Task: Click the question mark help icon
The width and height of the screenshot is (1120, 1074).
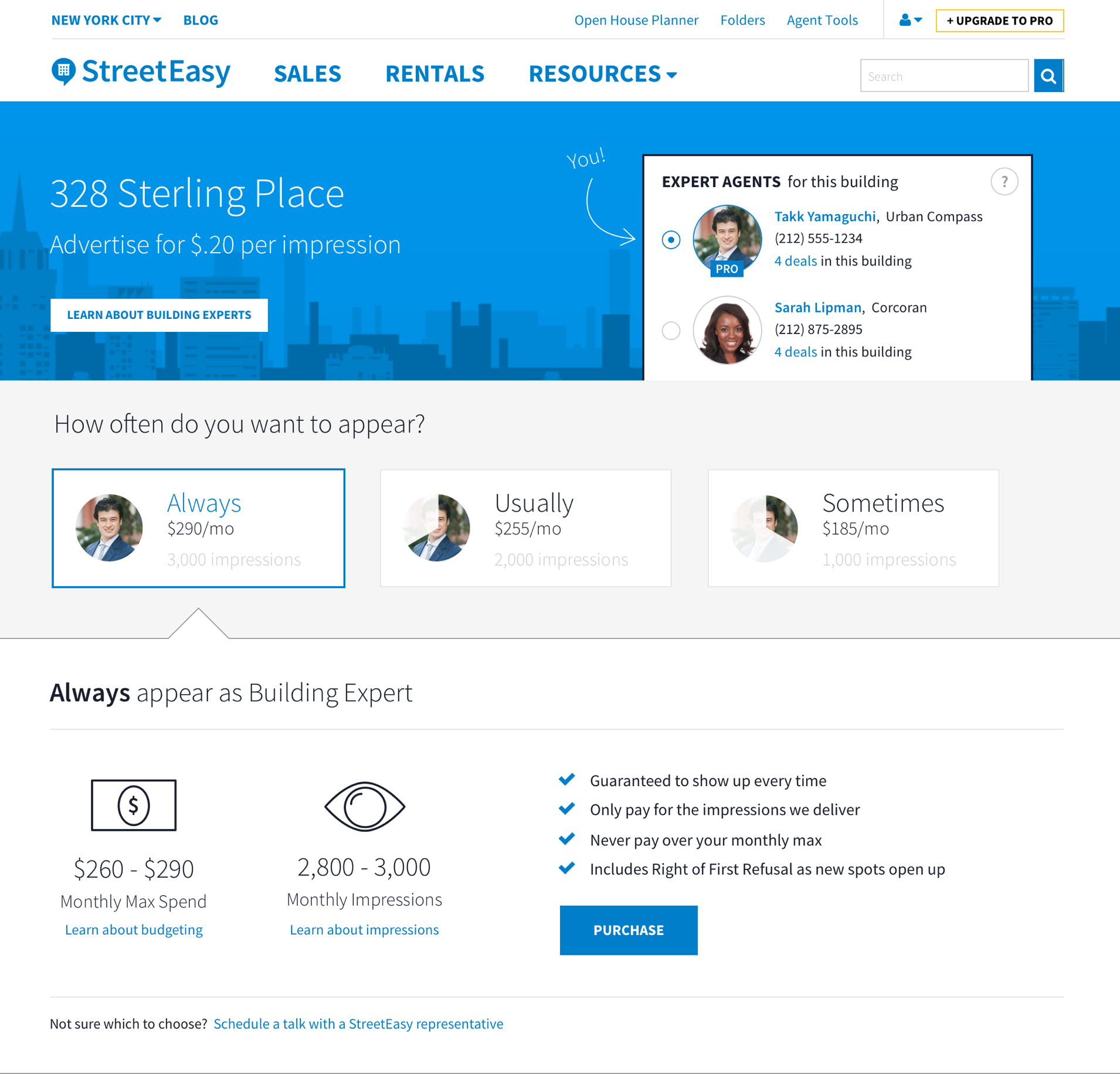Action: click(x=1004, y=182)
